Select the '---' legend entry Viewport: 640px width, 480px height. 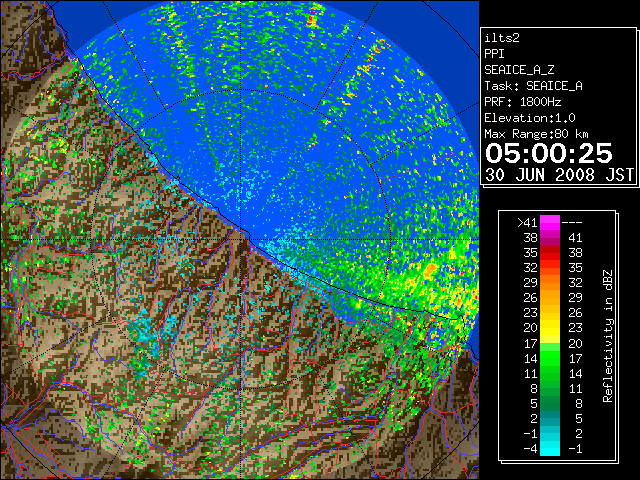point(572,223)
